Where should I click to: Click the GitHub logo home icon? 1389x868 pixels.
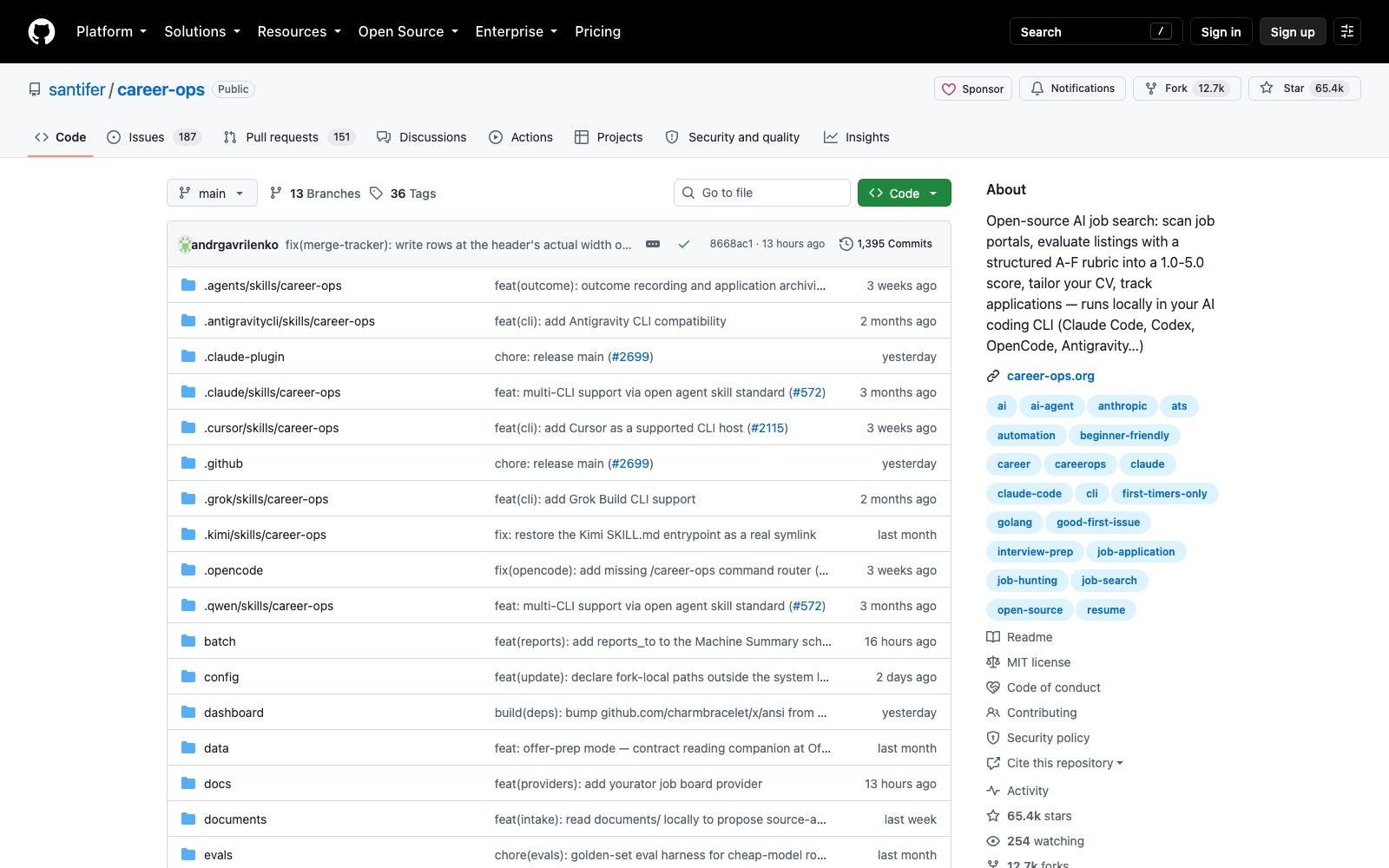click(x=42, y=31)
